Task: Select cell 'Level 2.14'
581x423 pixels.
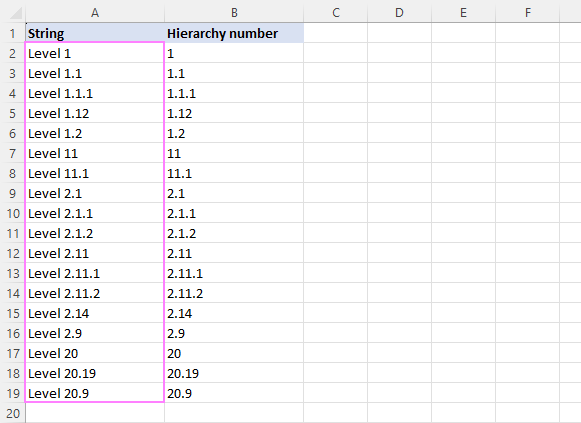Action: 95,313
